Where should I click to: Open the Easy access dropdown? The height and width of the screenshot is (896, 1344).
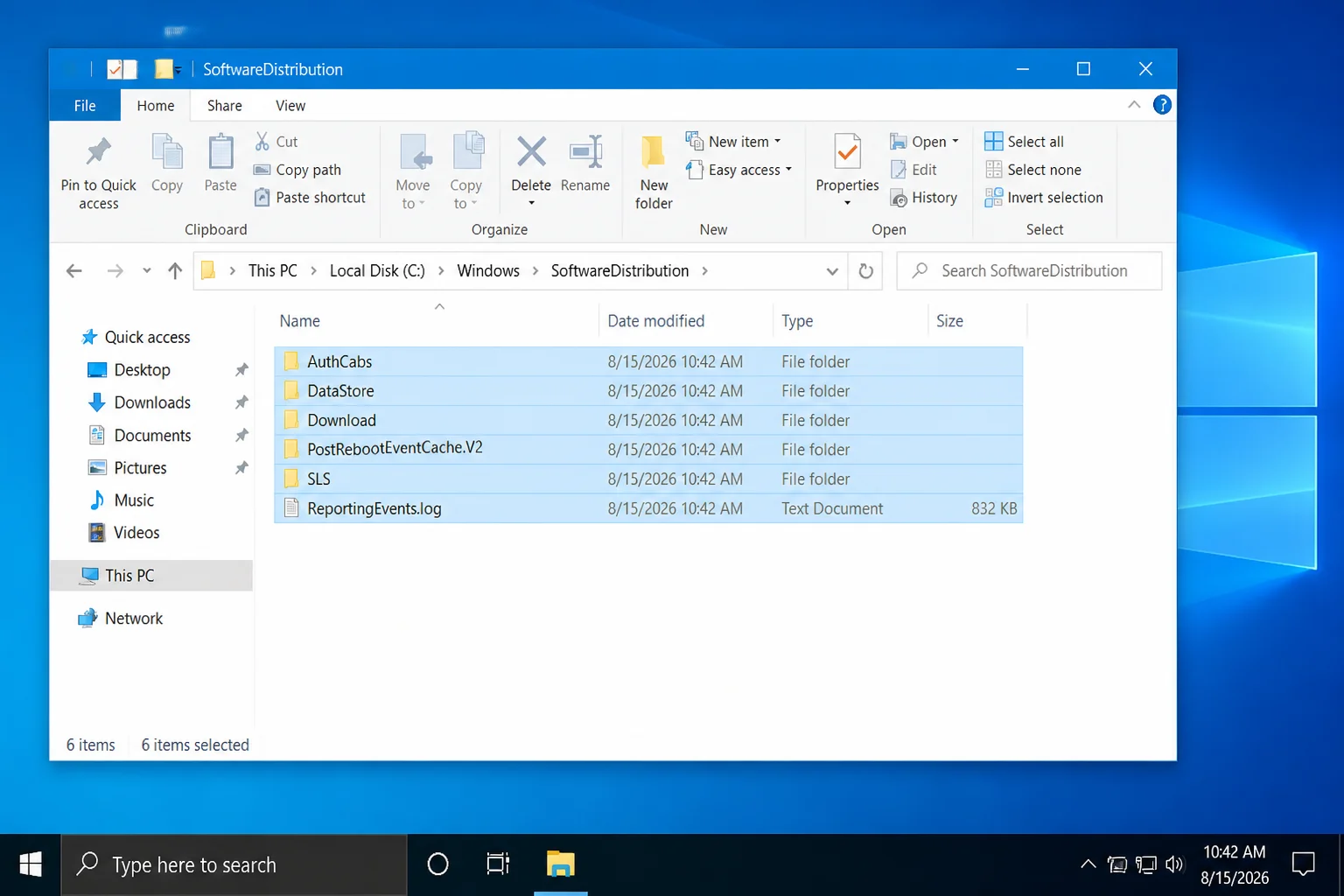tap(738, 170)
